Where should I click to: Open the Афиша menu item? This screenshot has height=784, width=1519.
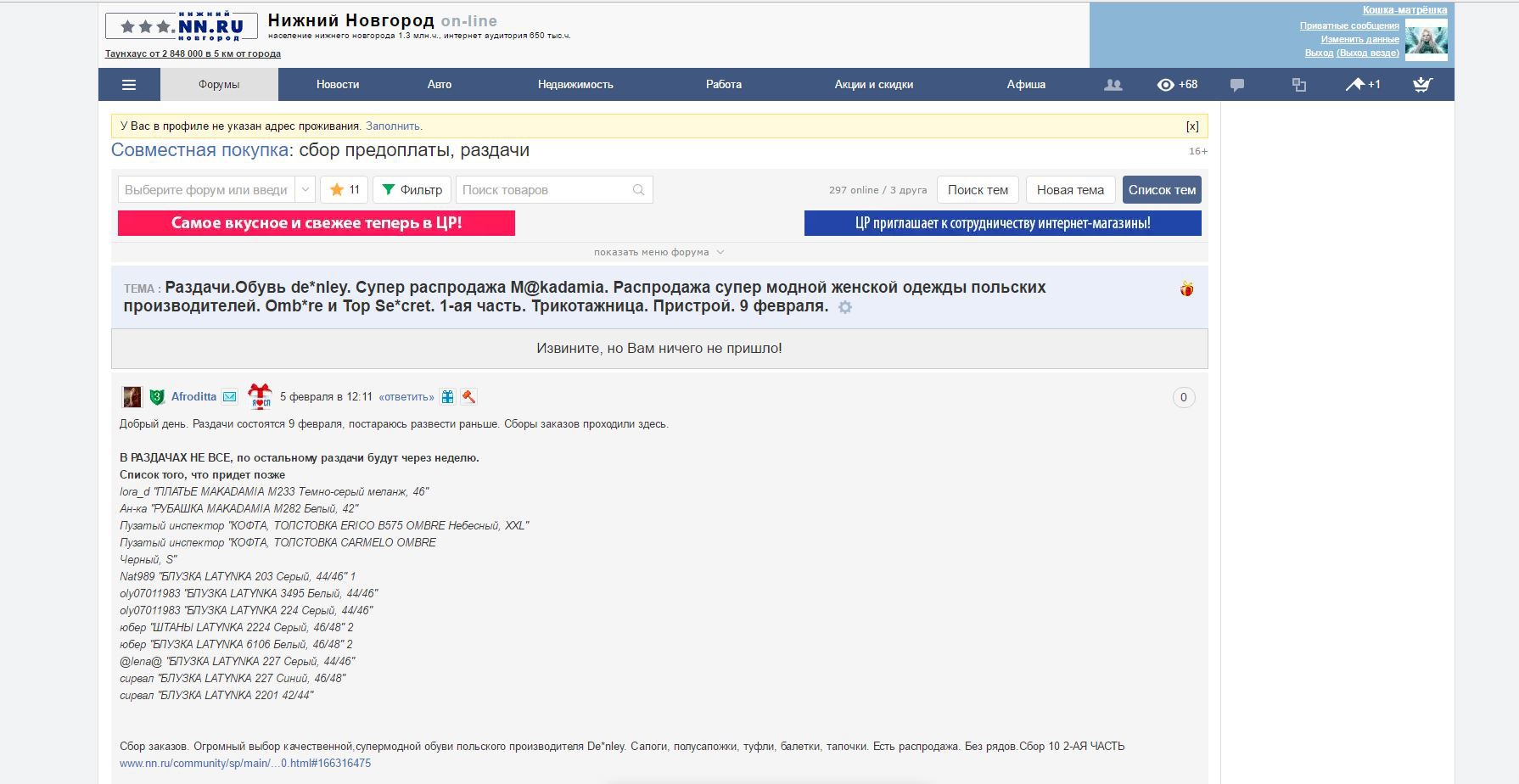(1026, 85)
